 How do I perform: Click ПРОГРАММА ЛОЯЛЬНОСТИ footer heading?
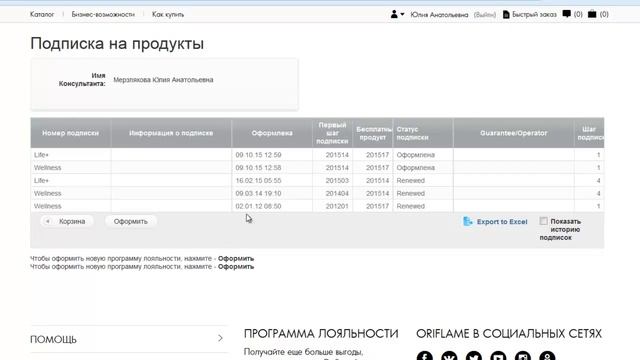[x=321, y=333]
